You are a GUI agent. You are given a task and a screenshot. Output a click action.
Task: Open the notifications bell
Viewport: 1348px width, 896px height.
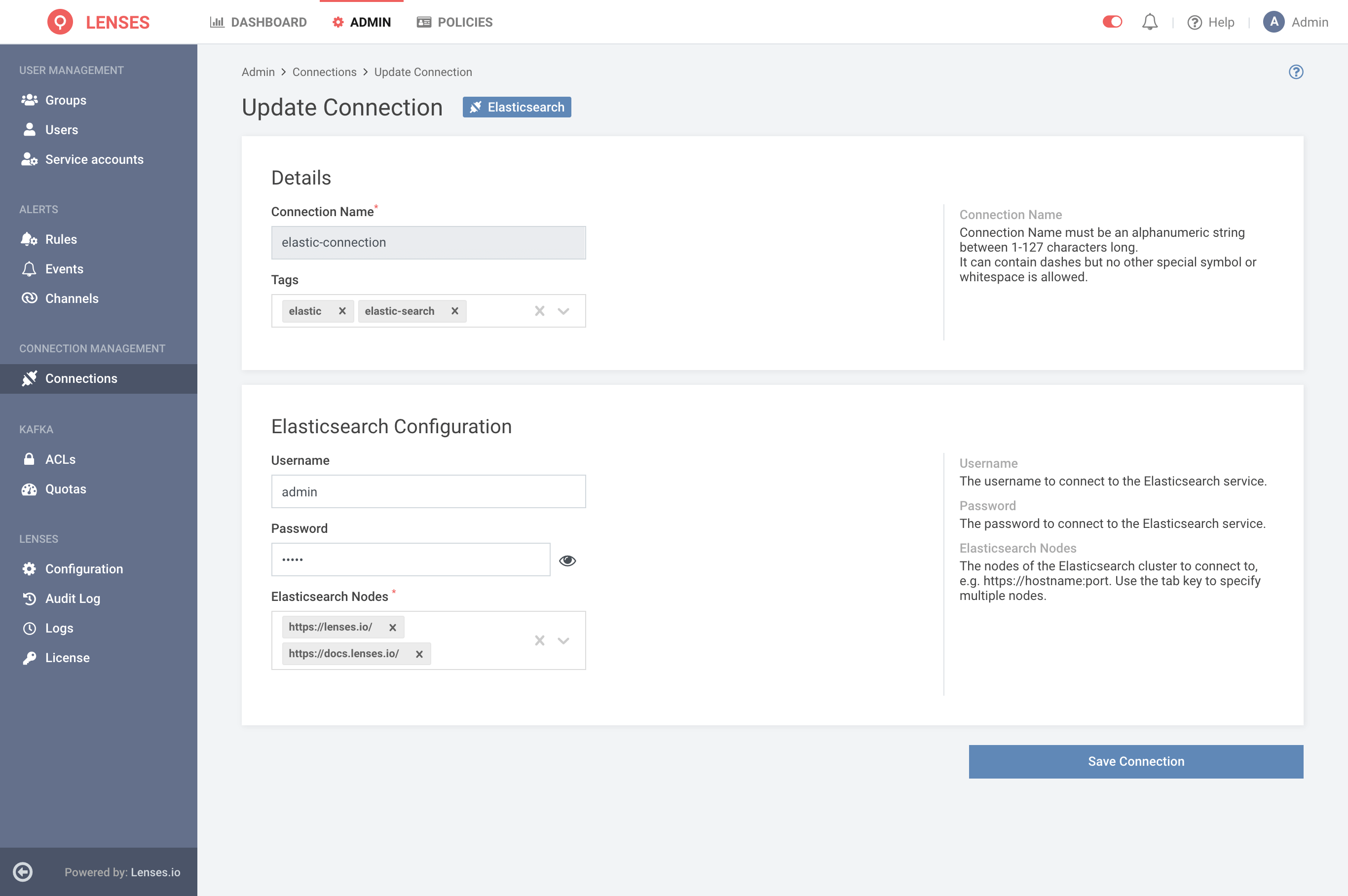click(x=1150, y=22)
